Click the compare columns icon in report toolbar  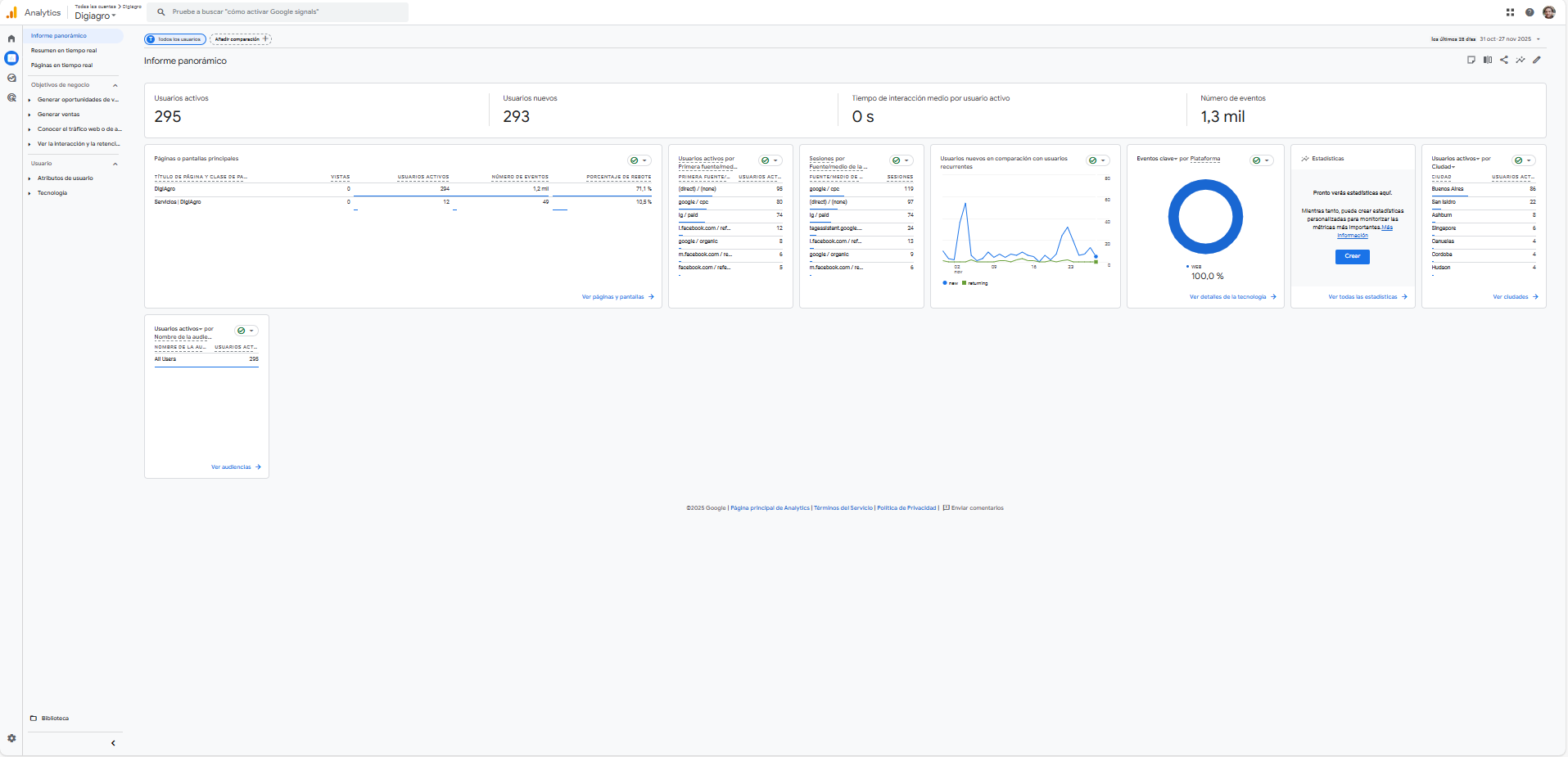point(1488,60)
